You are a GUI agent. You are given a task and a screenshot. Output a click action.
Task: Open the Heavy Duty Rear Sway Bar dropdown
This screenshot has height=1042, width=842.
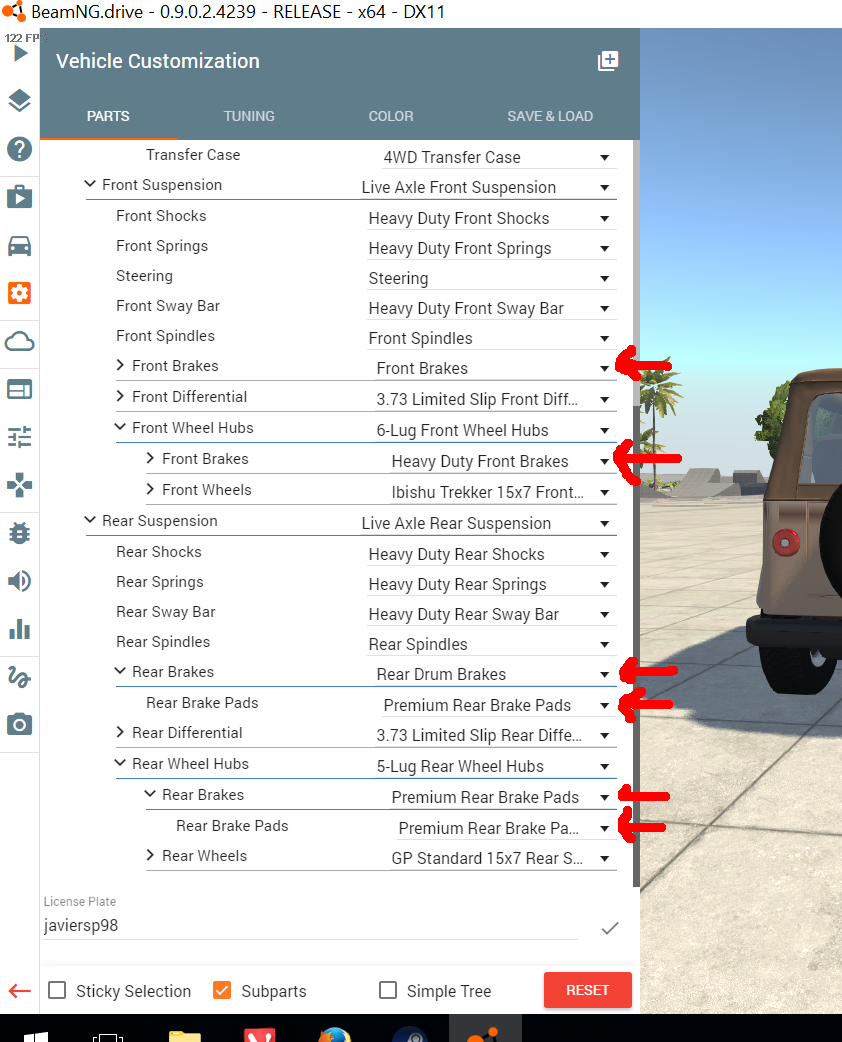[492, 614]
